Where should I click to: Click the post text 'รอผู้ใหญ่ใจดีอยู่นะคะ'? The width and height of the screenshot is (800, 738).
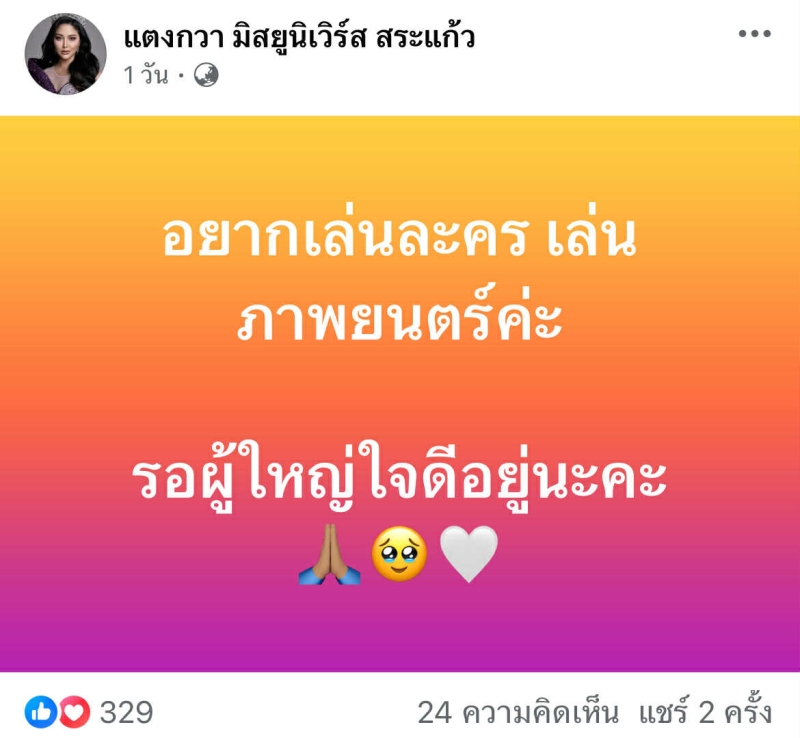point(399,477)
